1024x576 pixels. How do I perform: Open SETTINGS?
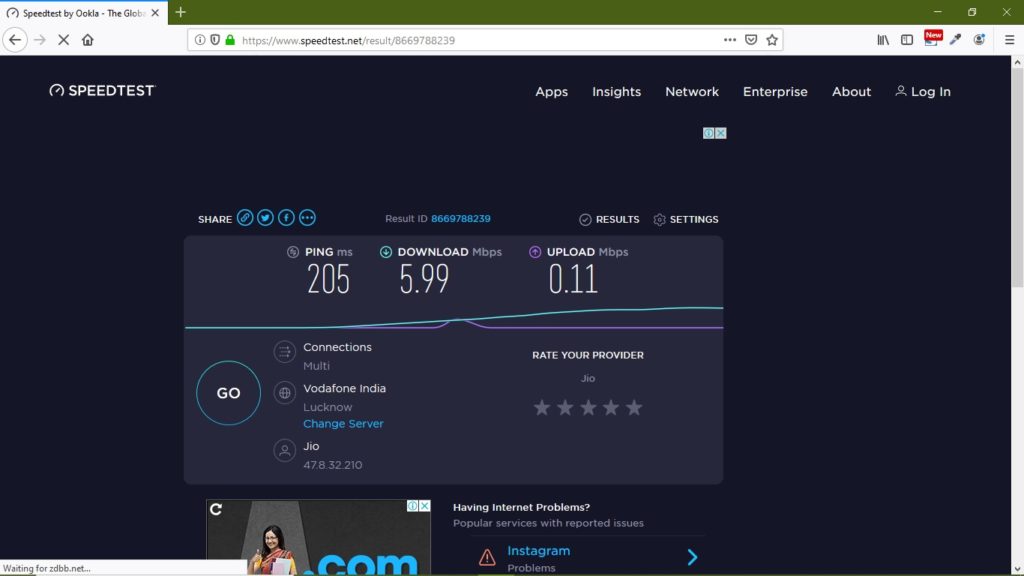686,219
